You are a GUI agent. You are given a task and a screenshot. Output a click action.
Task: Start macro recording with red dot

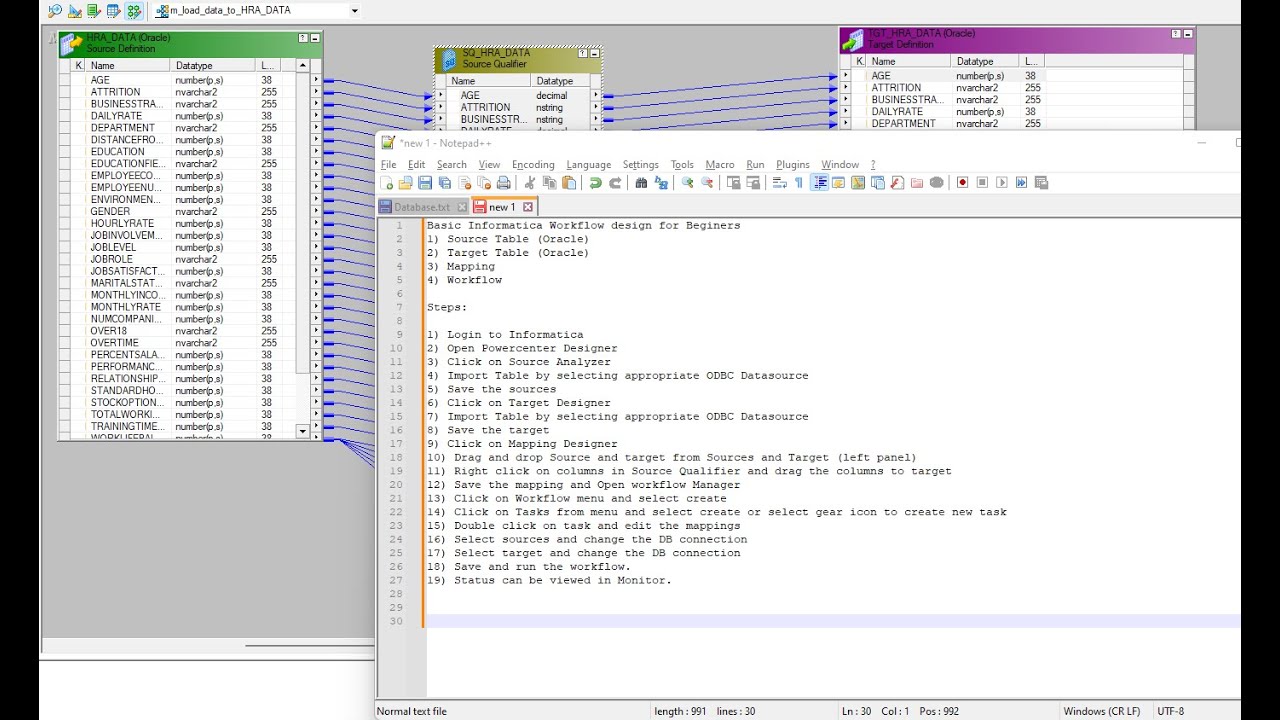pos(962,183)
